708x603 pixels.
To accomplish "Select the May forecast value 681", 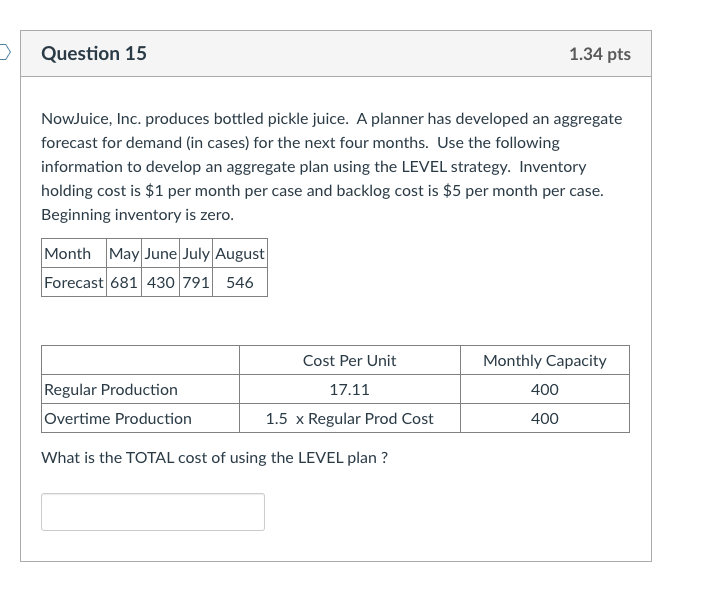I will (124, 282).
